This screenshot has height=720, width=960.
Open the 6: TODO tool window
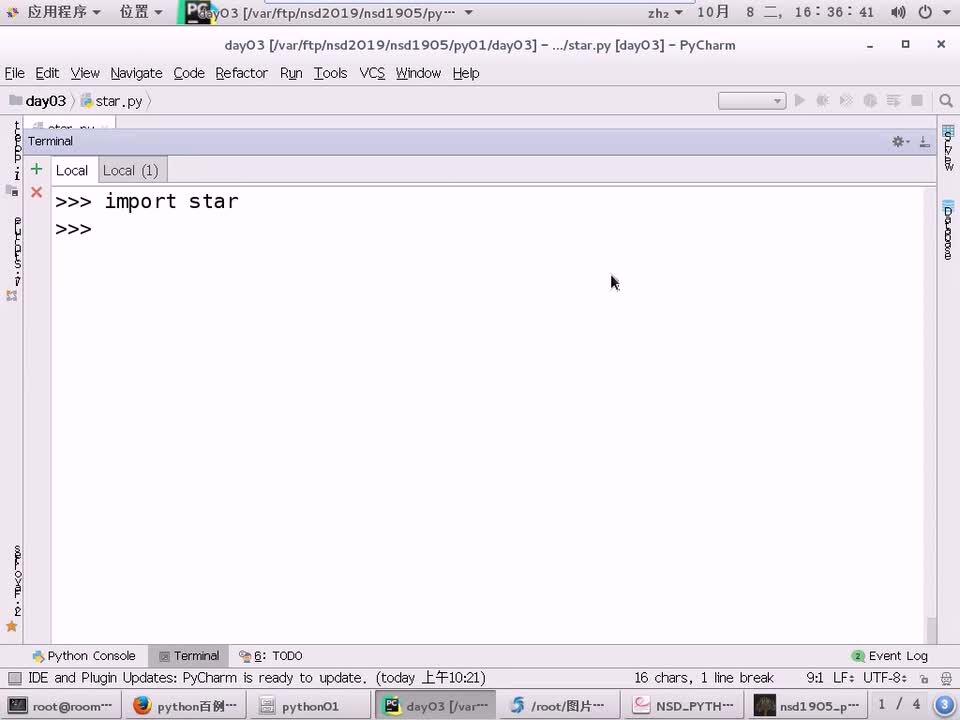click(x=271, y=656)
